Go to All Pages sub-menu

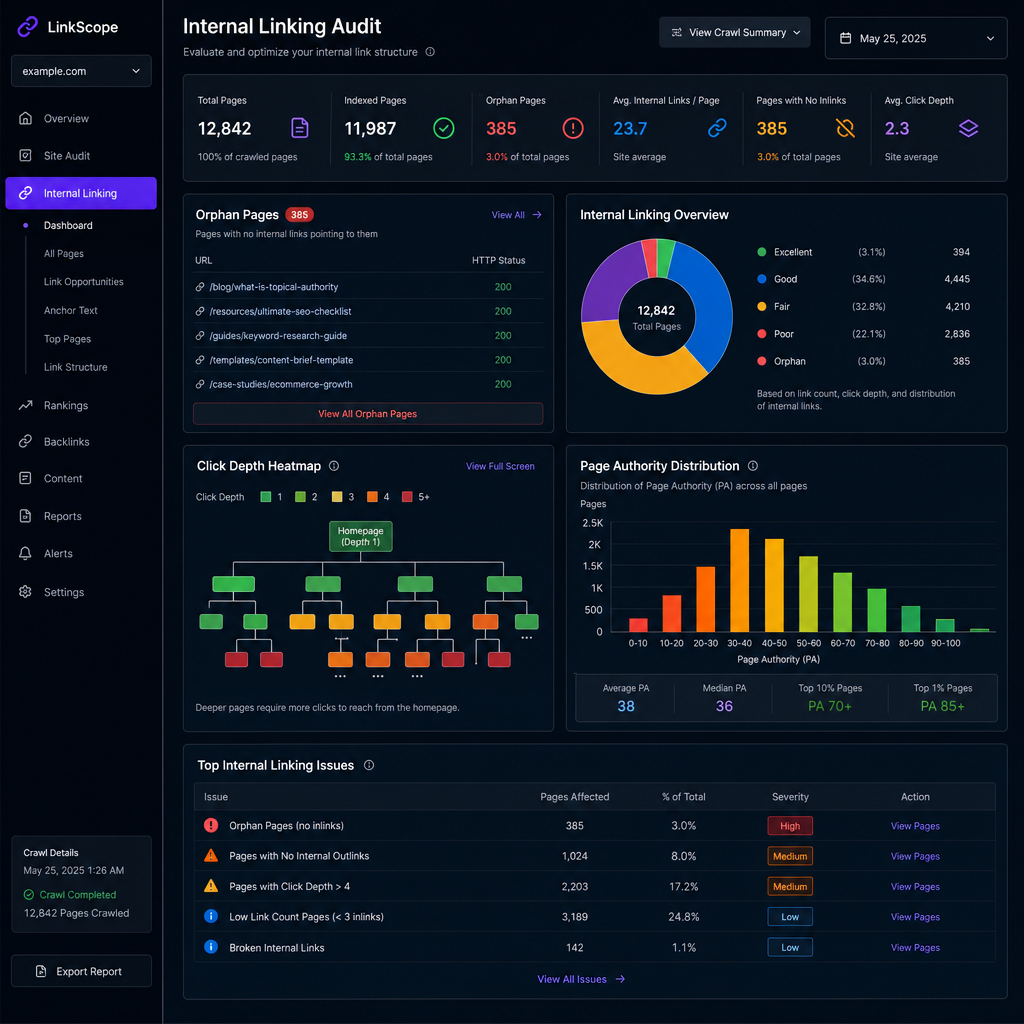click(x=63, y=253)
